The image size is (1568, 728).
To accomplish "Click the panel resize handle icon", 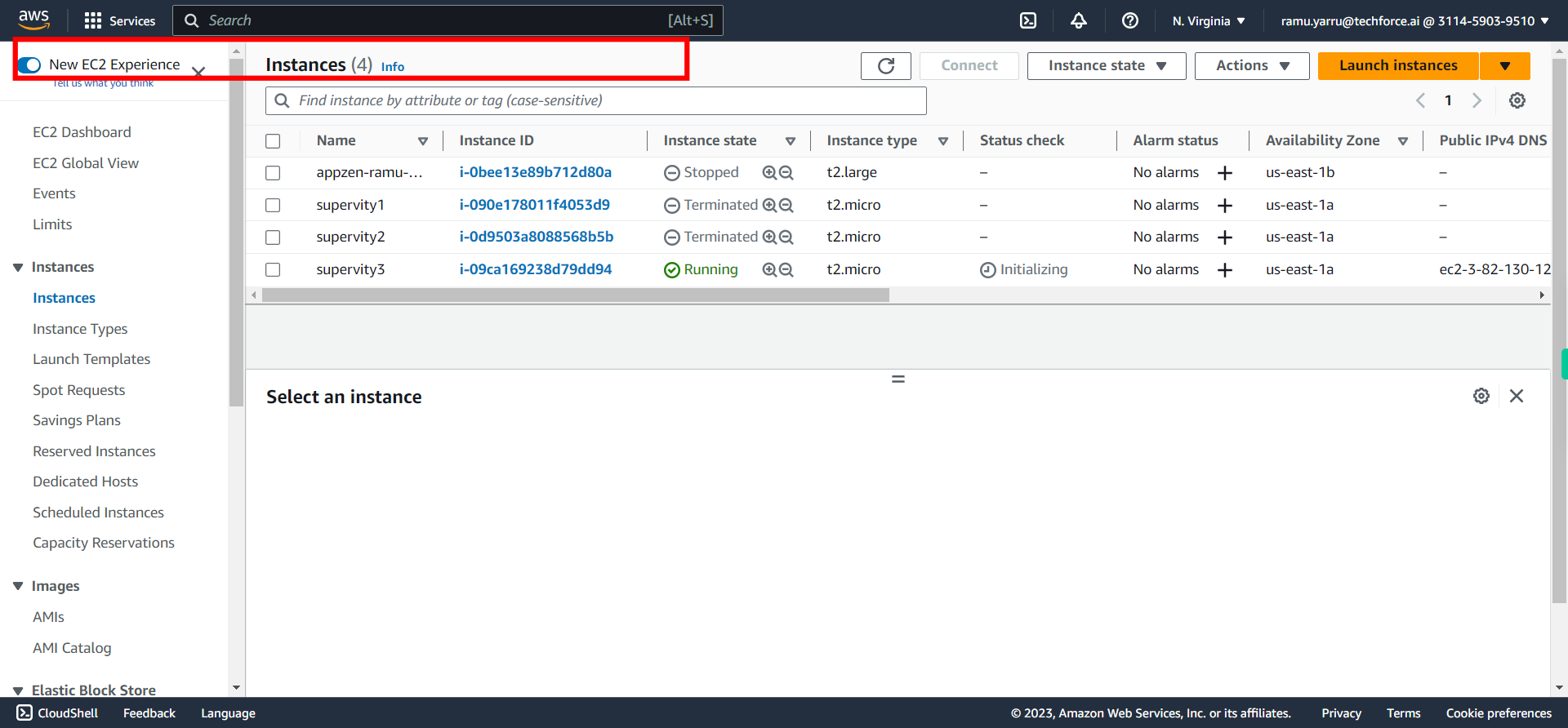I will coord(898,379).
